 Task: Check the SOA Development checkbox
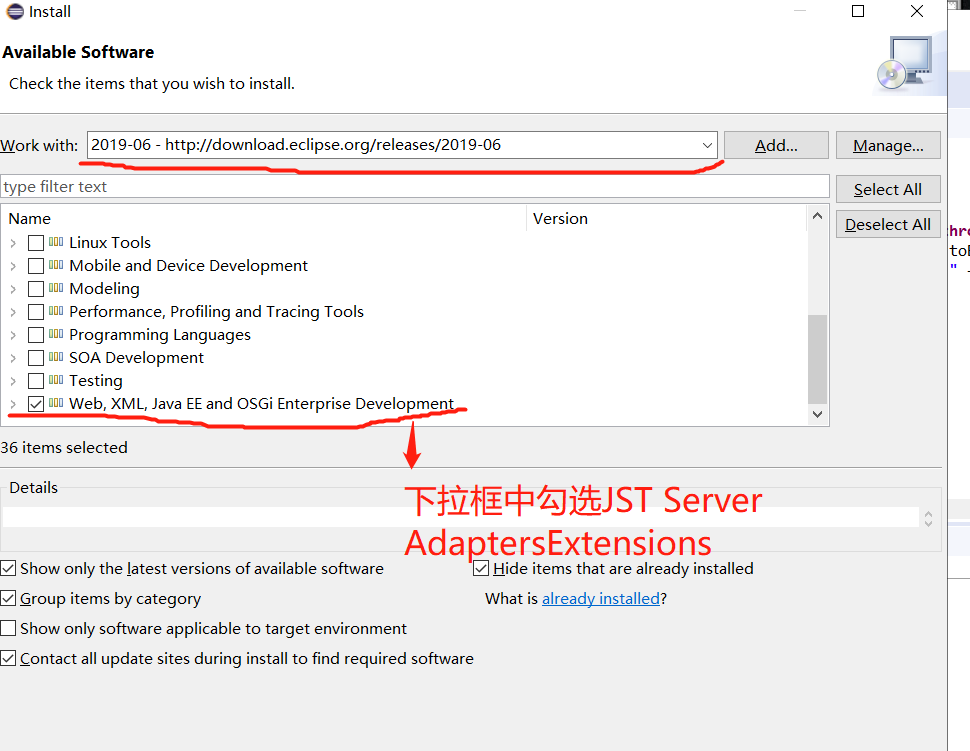point(36,358)
